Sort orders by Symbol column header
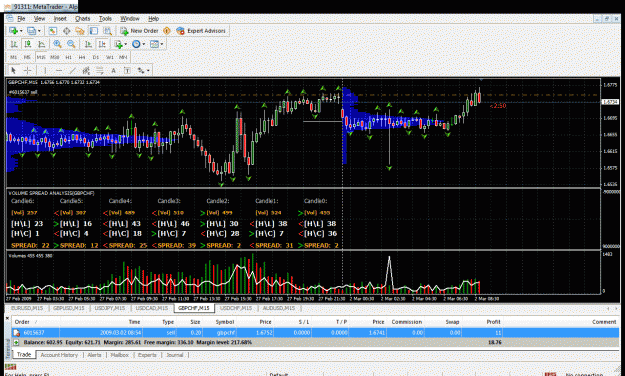This screenshot has width=625, height=376. click(x=224, y=322)
